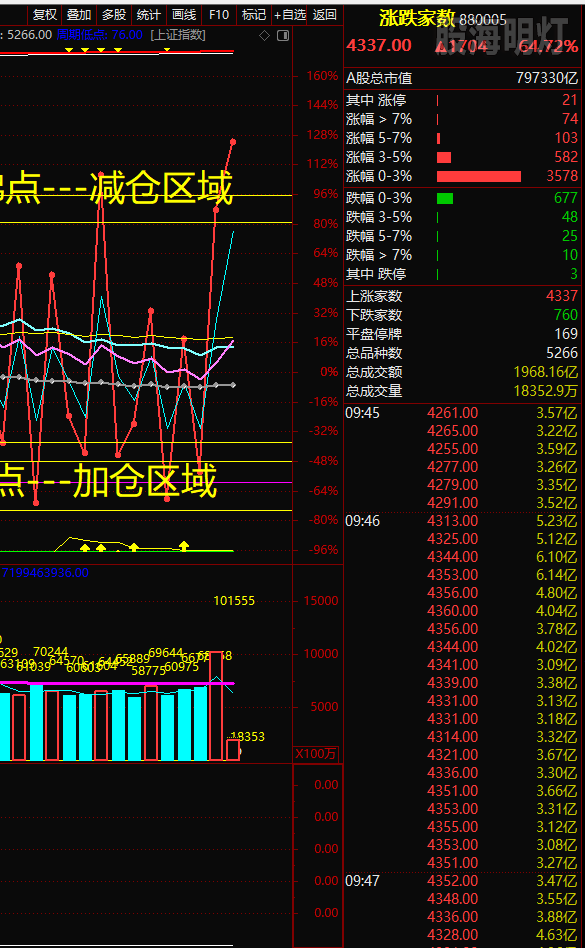Add to watchlist with +自选
The image size is (585, 948).
289,15
